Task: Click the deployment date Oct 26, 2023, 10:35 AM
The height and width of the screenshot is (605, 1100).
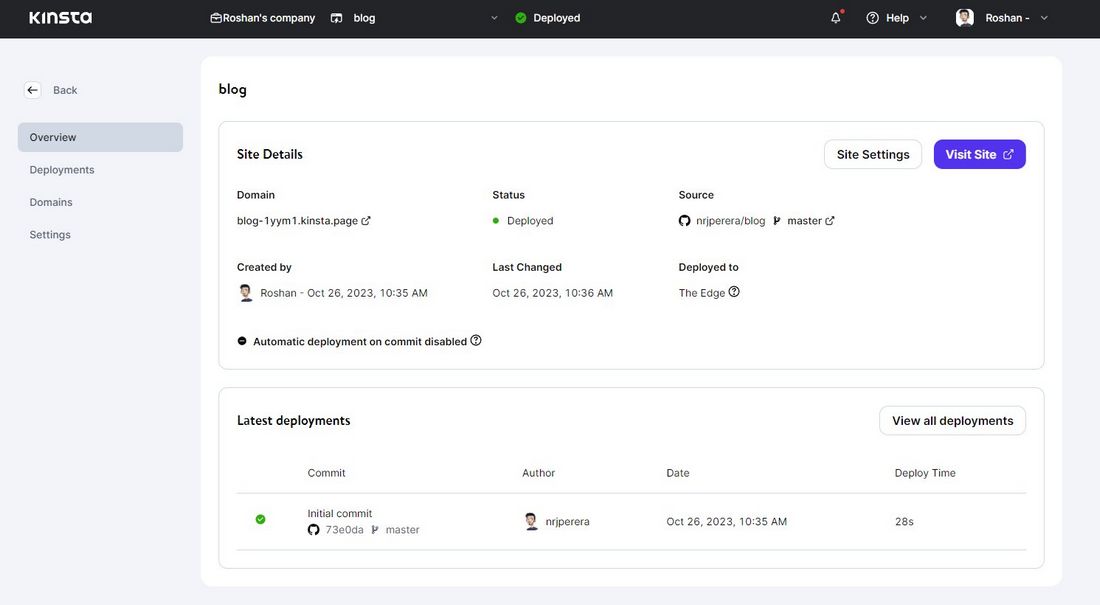Action: pyautogui.click(x=727, y=521)
